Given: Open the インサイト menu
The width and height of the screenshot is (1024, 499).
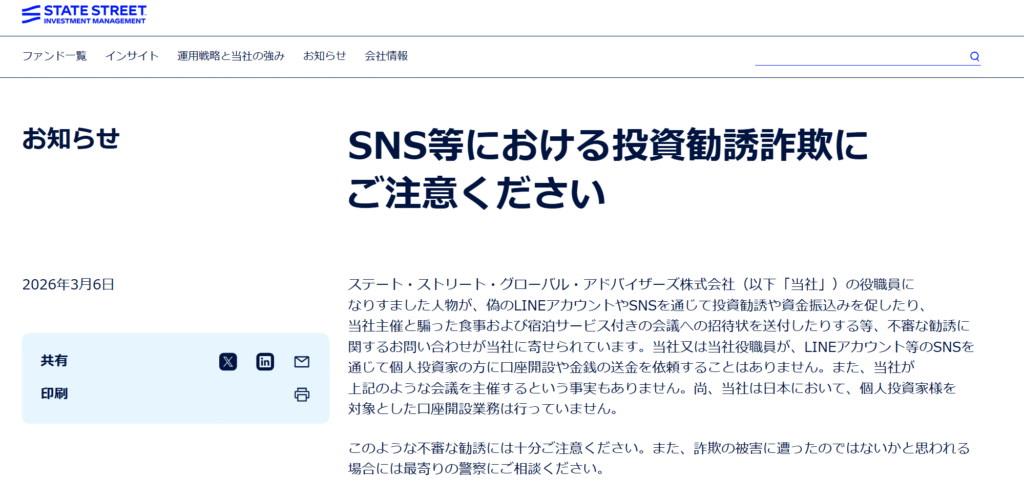Looking at the screenshot, I should pyautogui.click(x=132, y=56).
